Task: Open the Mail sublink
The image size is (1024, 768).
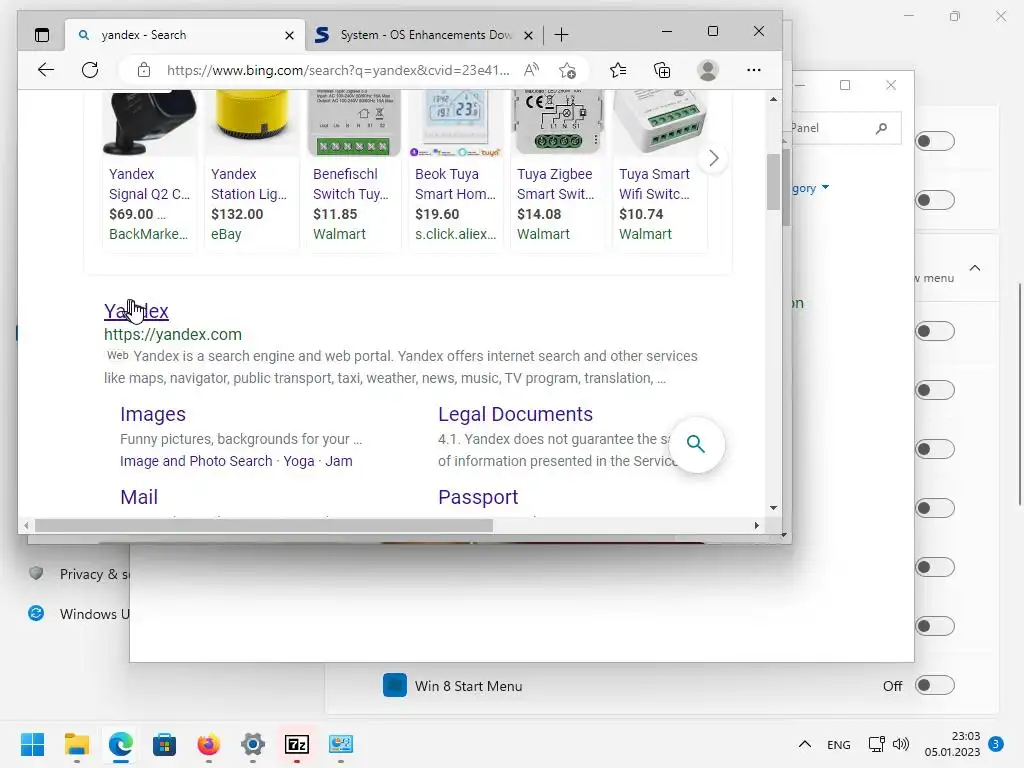Action: coord(139,497)
